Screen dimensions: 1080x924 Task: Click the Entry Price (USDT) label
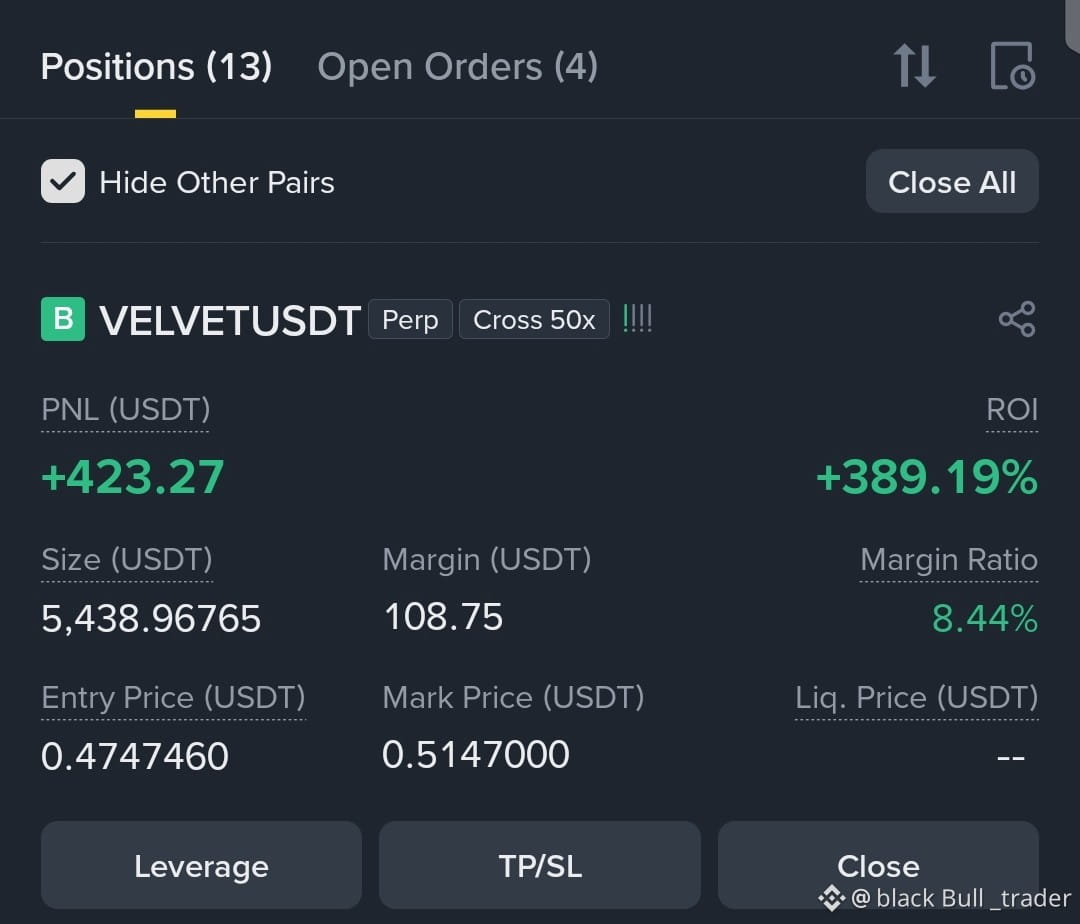click(173, 697)
